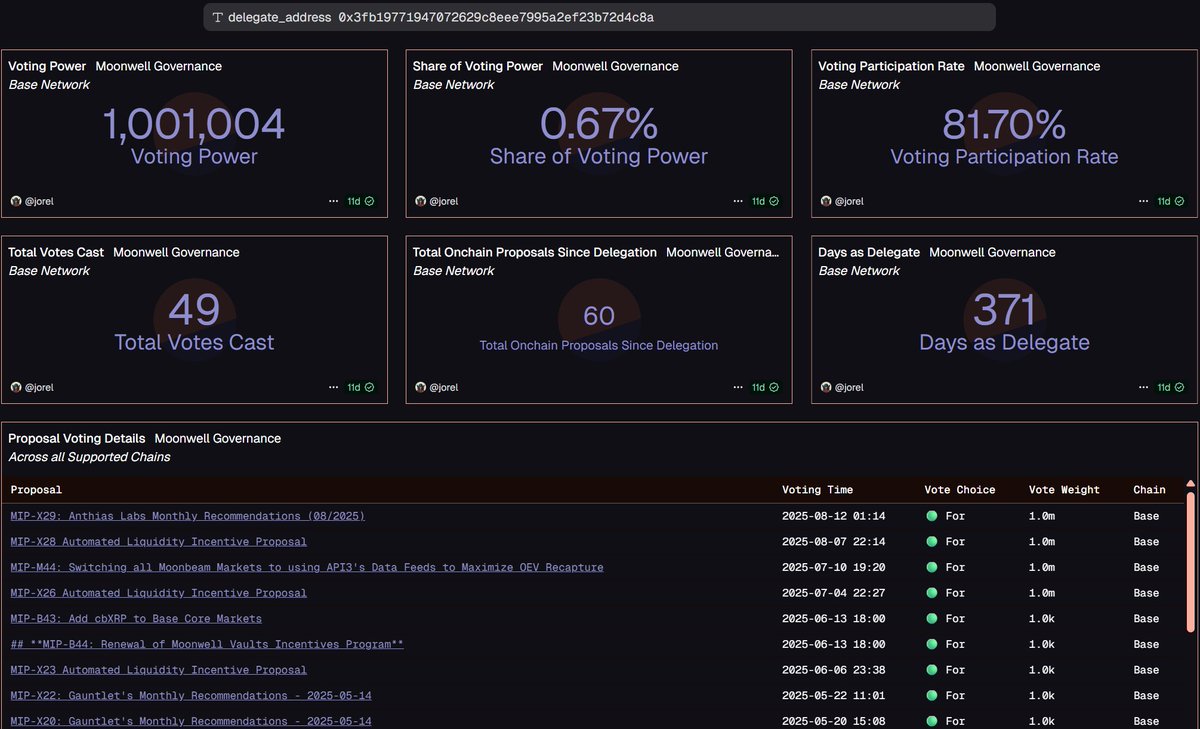Click the 11d refresh status on Voting Power card
This screenshot has width=1200, height=729.
pos(361,201)
